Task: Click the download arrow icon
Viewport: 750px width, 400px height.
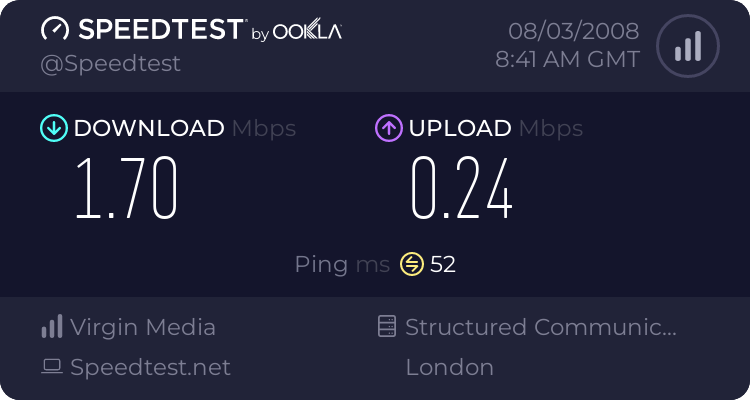Action: click(x=53, y=128)
